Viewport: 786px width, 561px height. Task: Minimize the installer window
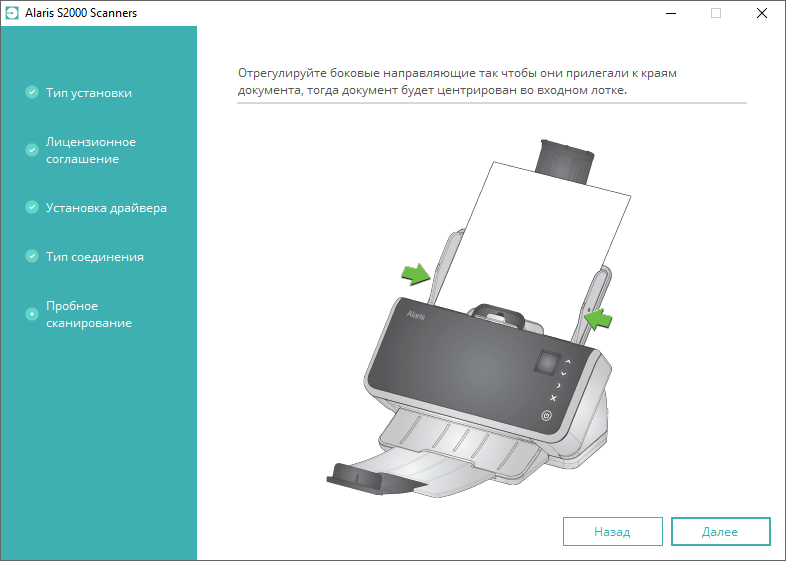pyautogui.click(x=671, y=13)
